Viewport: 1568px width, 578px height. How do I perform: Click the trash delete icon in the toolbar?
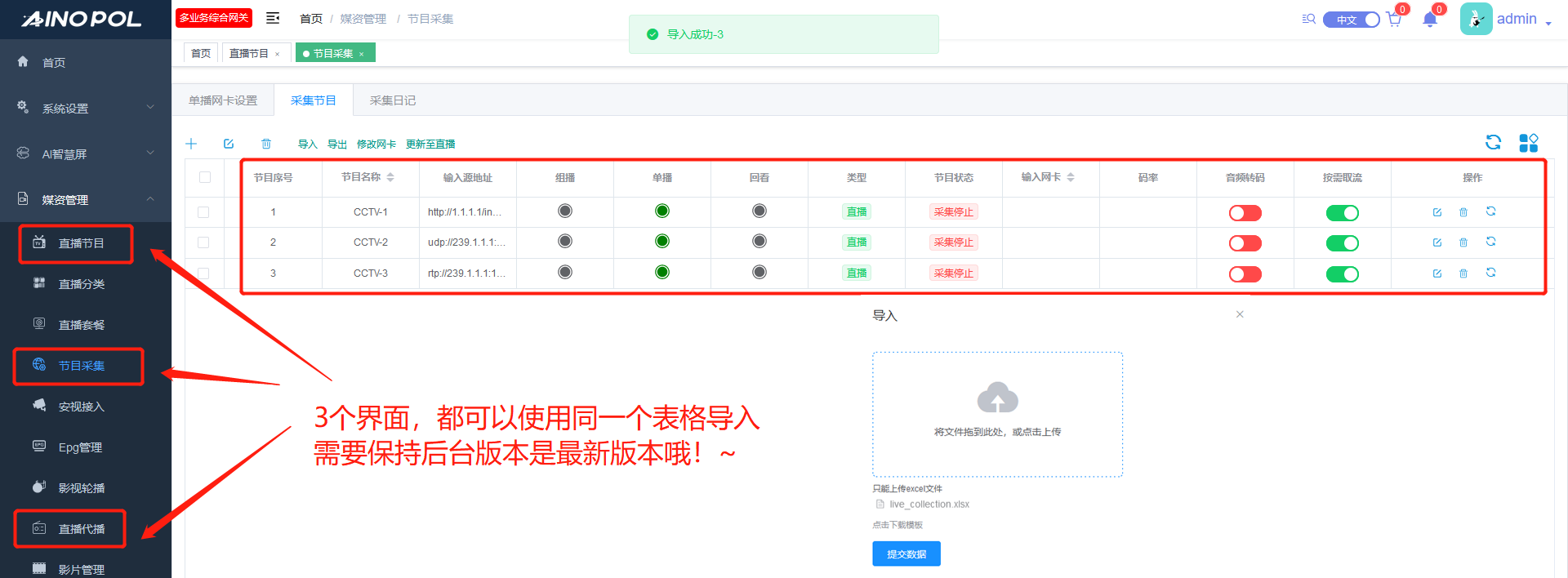(266, 144)
